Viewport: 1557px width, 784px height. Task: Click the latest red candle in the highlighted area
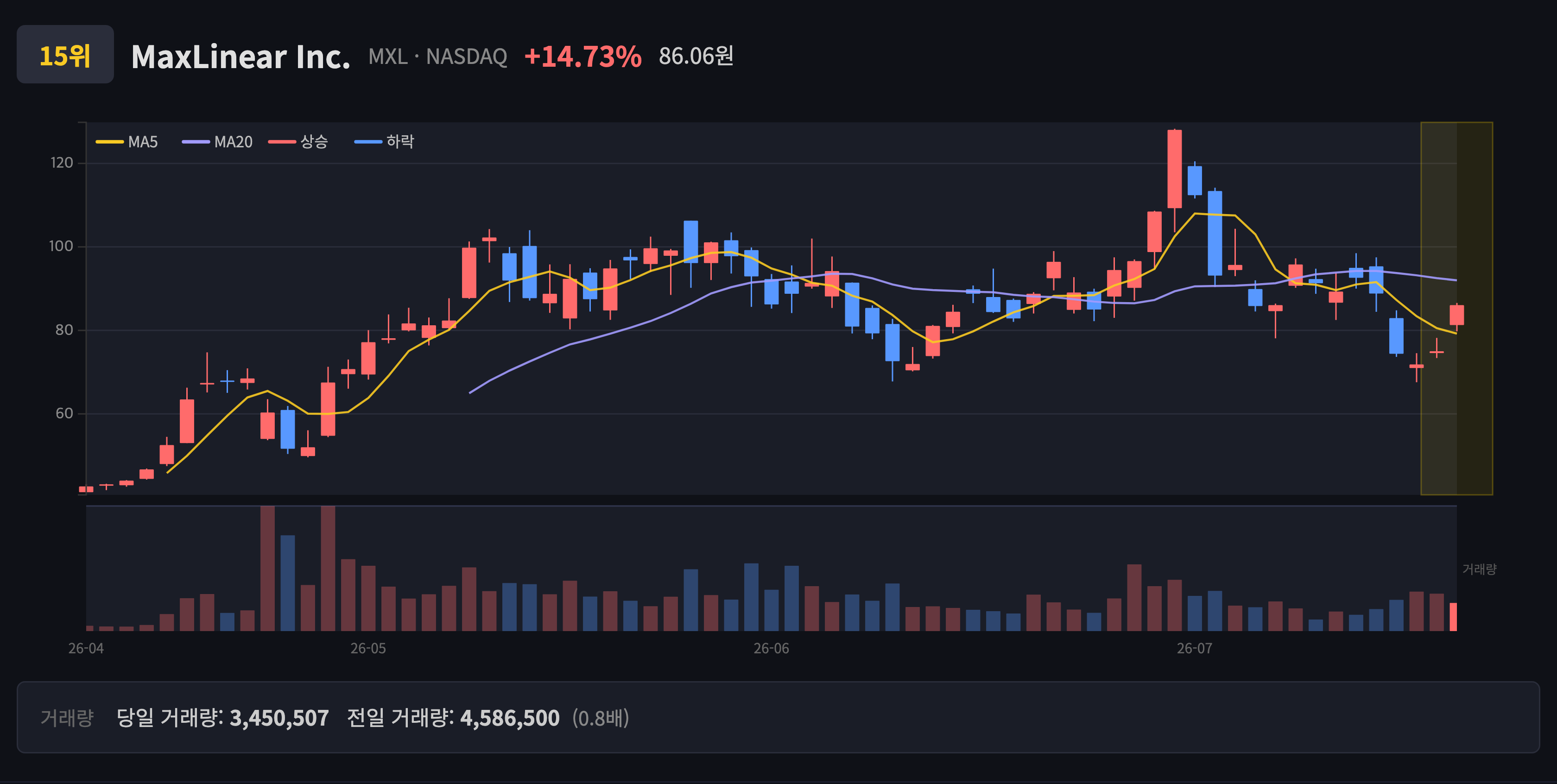pyautogui.click(x=1456, y=315)
